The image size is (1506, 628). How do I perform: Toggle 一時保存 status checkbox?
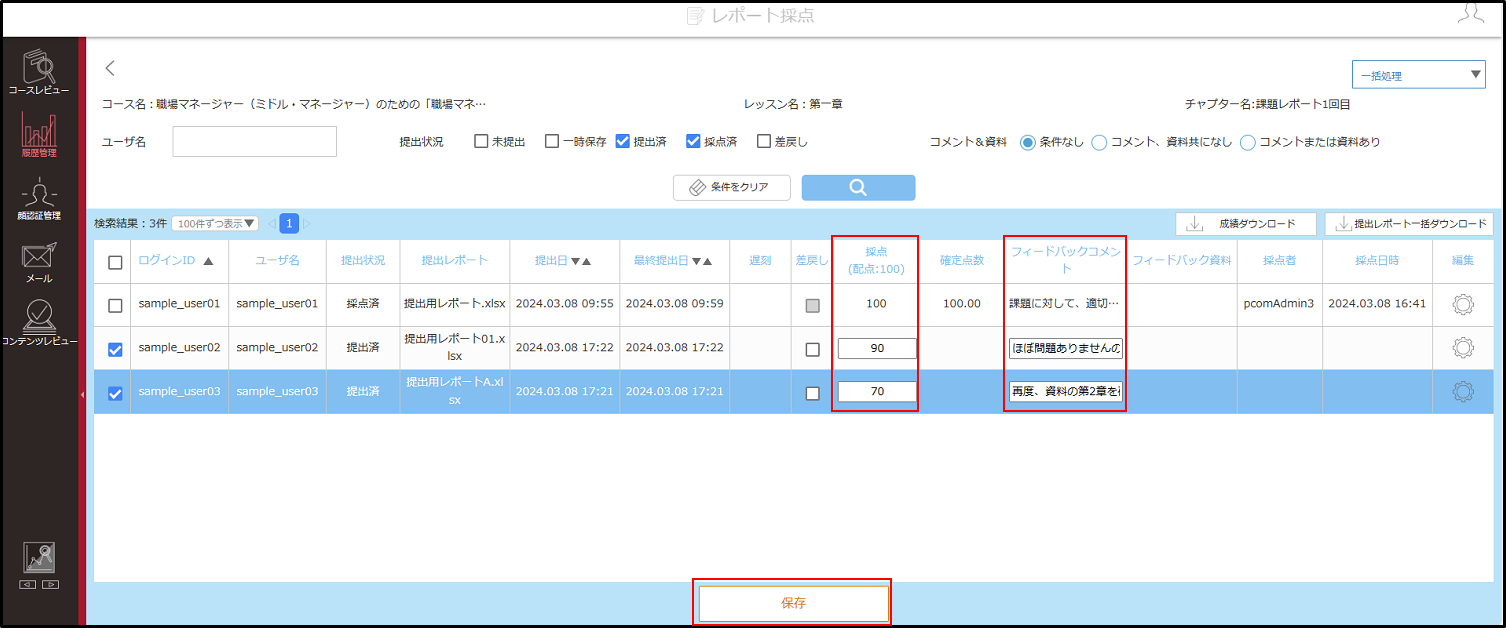coord(552,141)
